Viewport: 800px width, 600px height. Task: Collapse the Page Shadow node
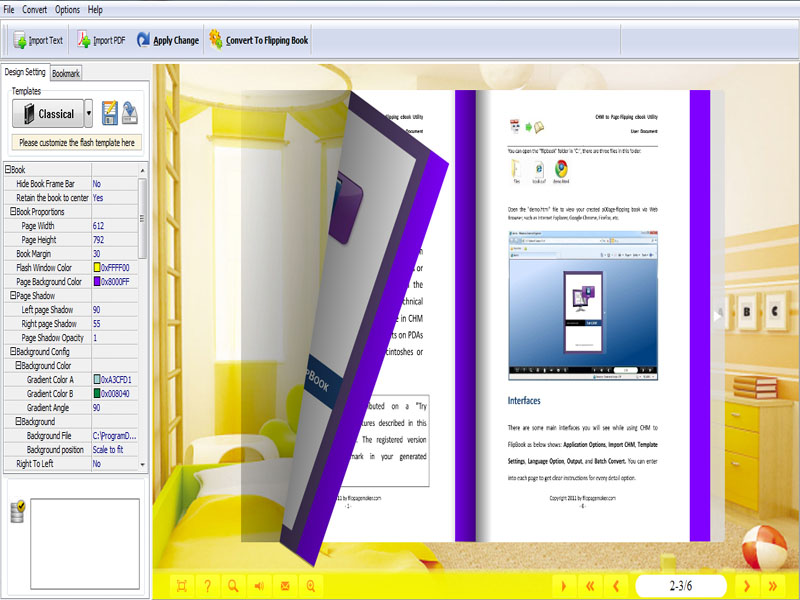(13, 295)
